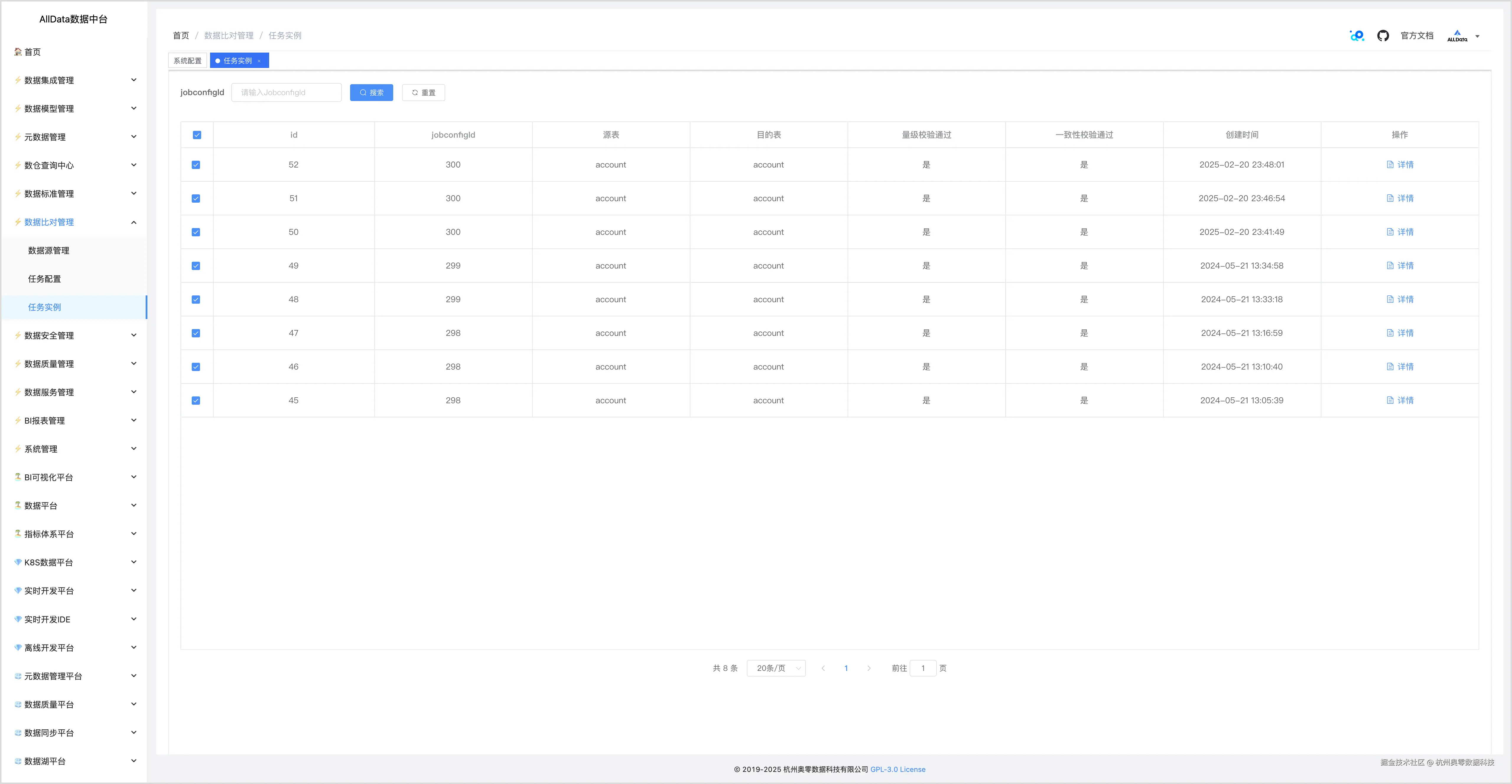The image size is (1512, 784).
Task: Click the jobconfigId search input field
Action: 287,93
